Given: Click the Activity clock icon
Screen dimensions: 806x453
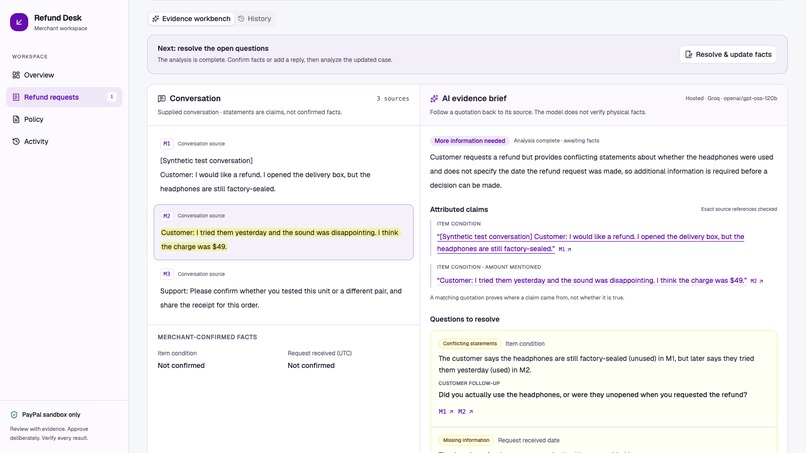Looking at the screenshot, I should (x=16, y=141).
